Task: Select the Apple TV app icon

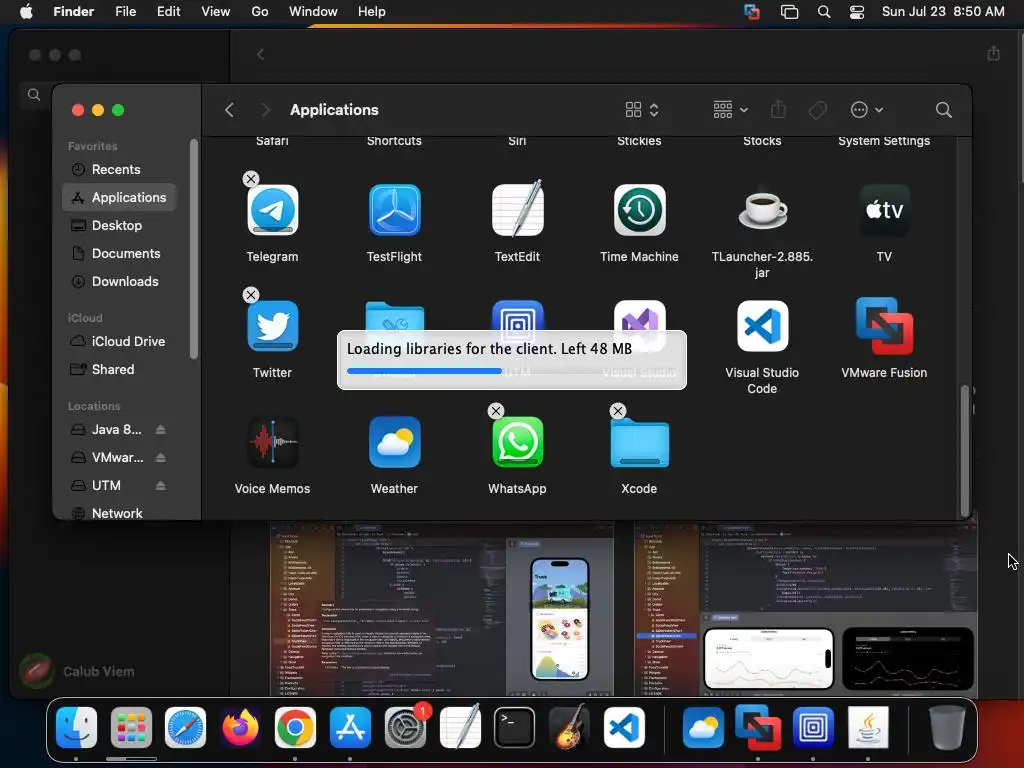Action: point(884,210)
